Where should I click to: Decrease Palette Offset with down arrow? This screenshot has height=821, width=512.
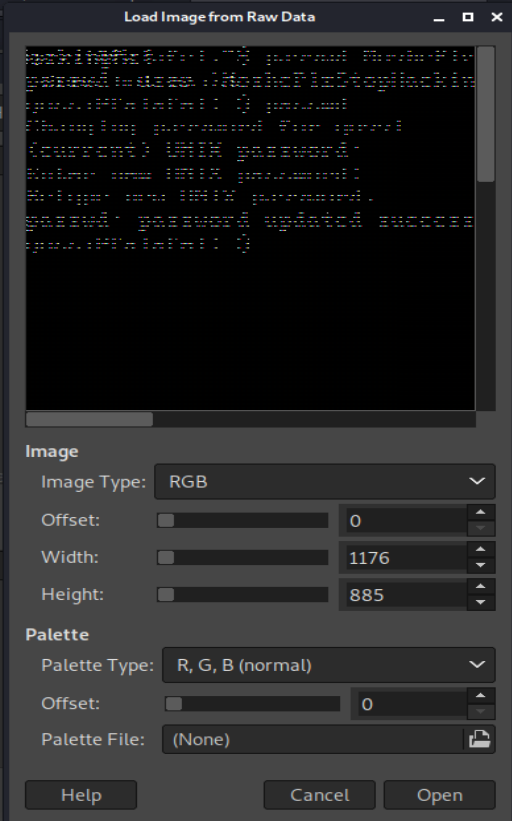481,712
